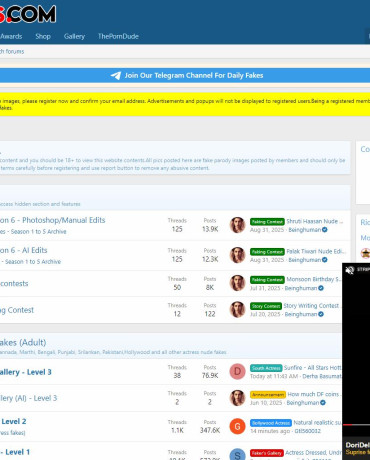Open the Gallery navigation item
Screen dimensions: 370x460
pos(74,36)
